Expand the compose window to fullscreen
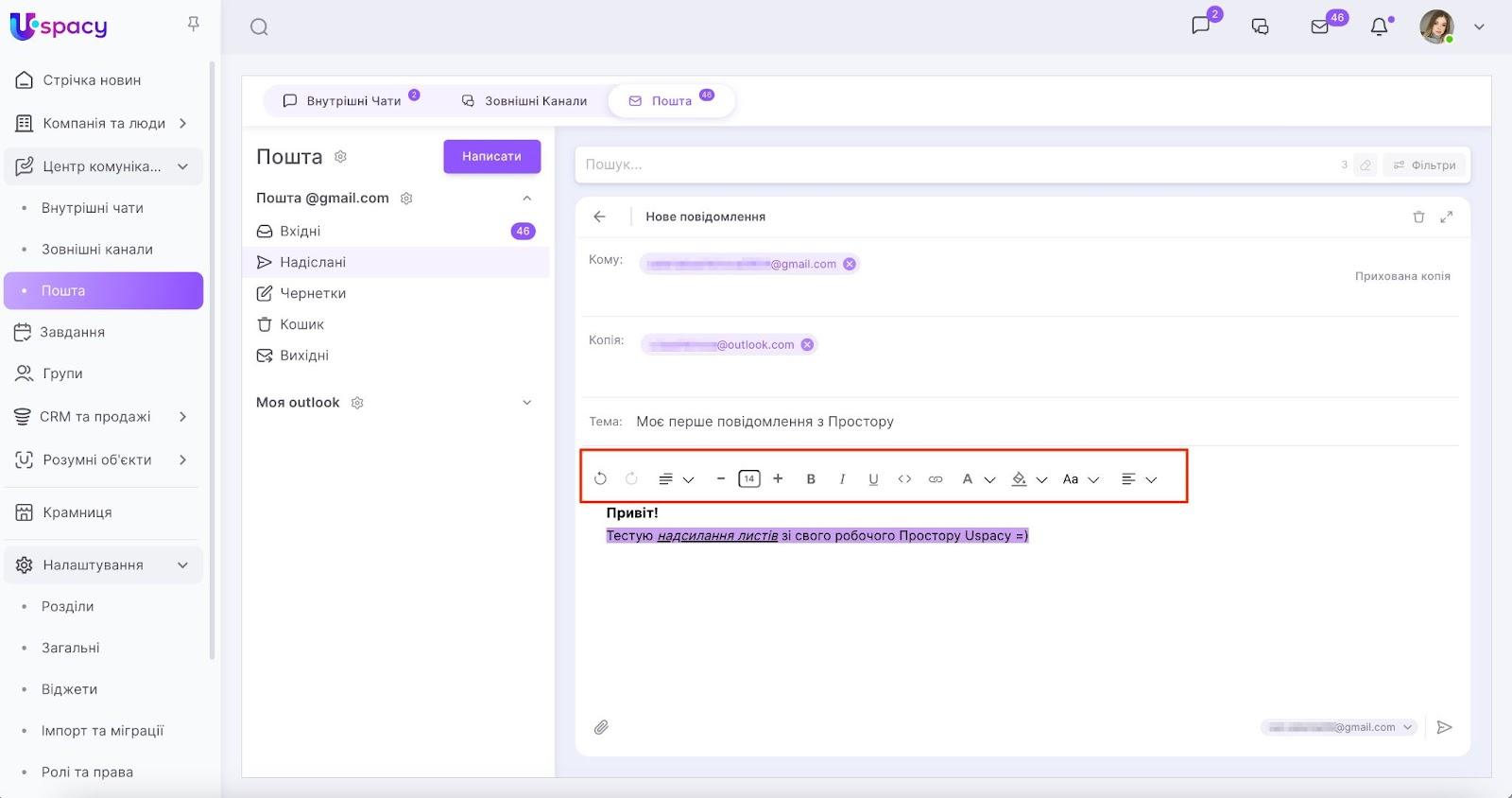 (1446, 217)
